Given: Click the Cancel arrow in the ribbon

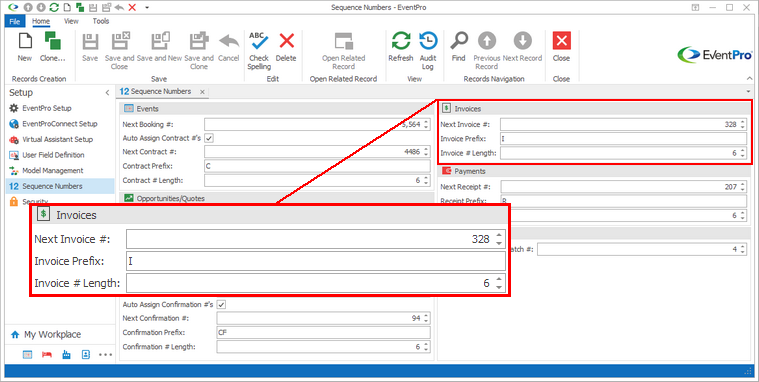Looking at the screenshot, I should click(228, 46).
